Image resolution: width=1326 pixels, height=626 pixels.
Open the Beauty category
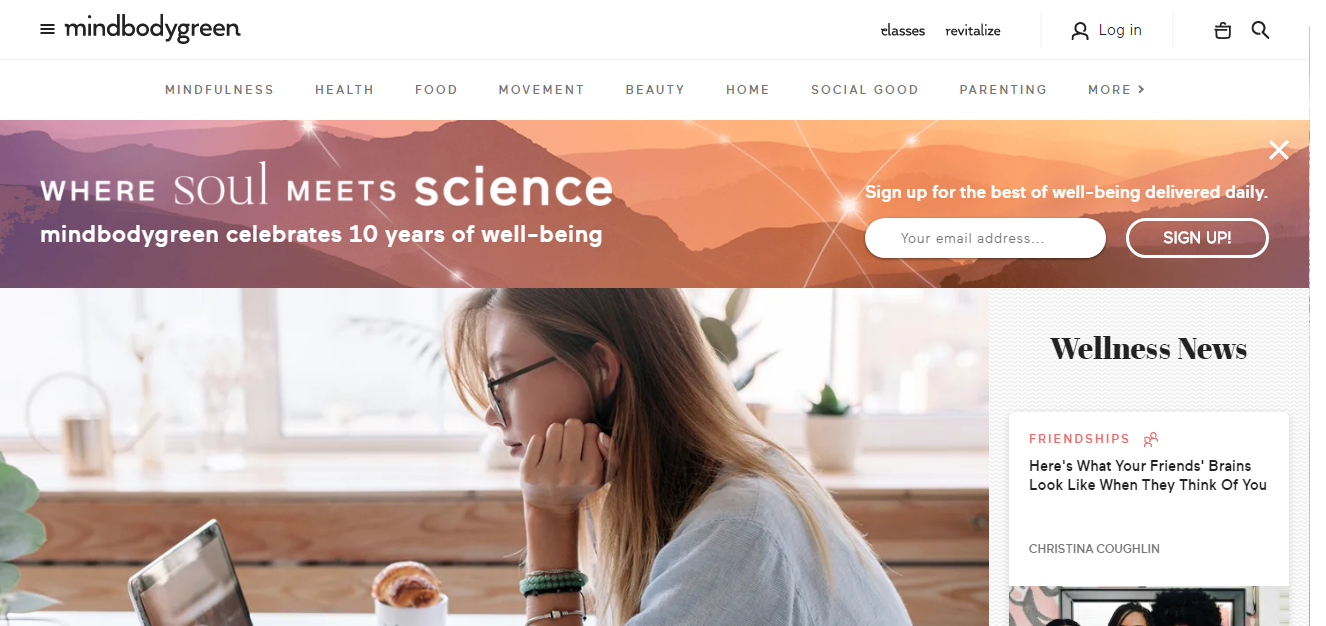click(x=655, y=90)
